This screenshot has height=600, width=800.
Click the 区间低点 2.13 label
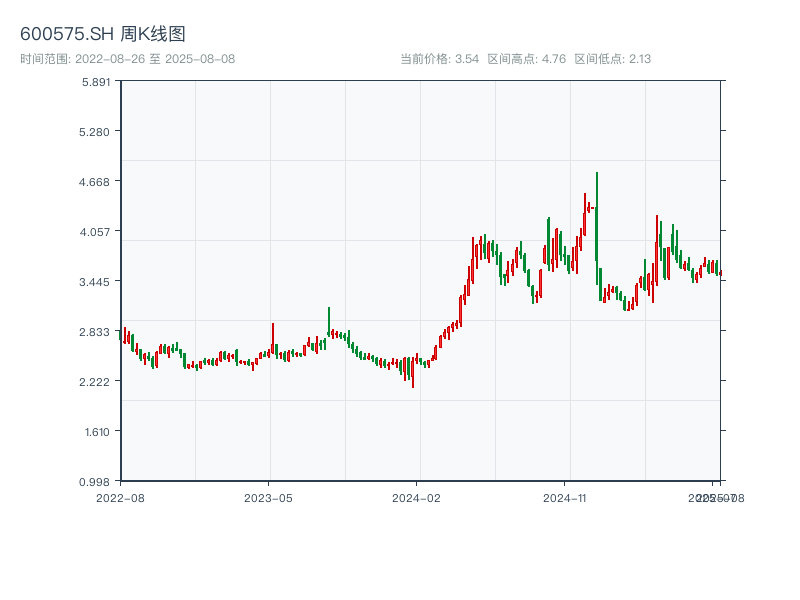pyautogui.click(x=613, y=59)
